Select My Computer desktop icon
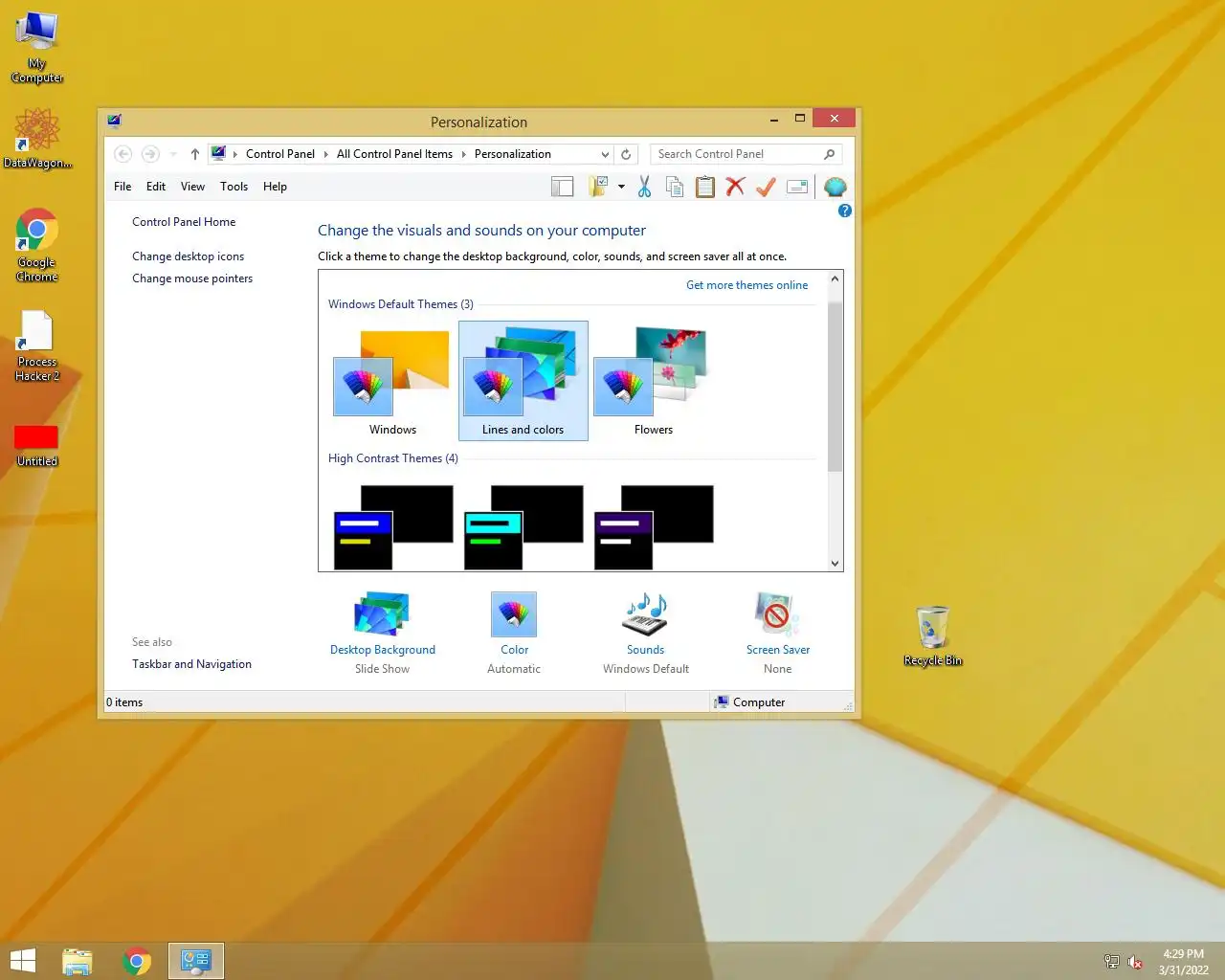Viewport: 1225px width, 980px height. [x=37, y=48]
